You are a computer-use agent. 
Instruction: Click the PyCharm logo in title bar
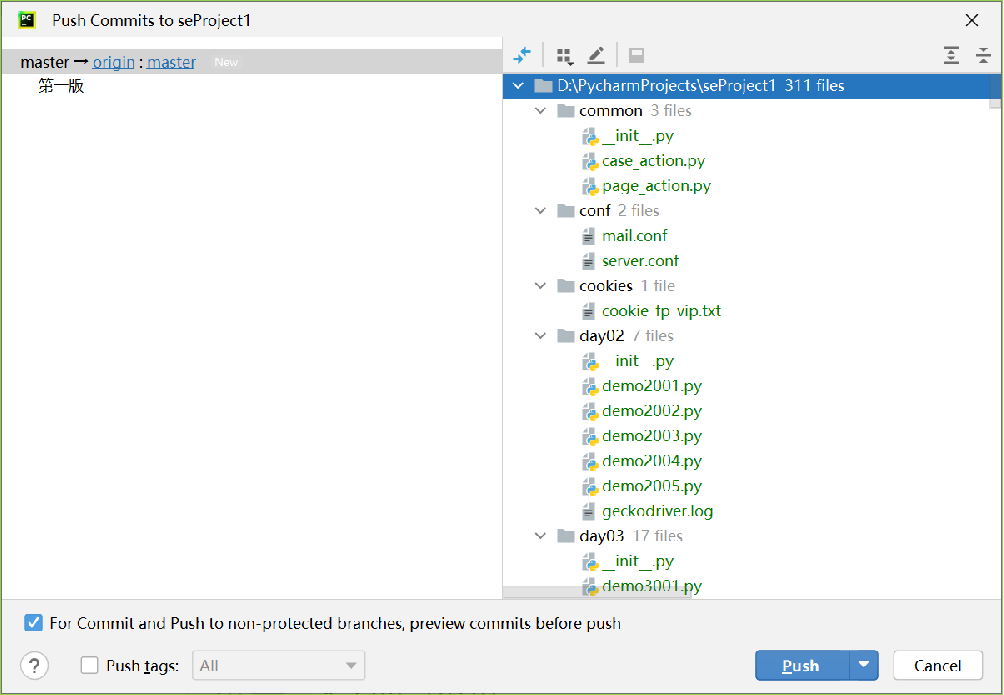(27, 20)
